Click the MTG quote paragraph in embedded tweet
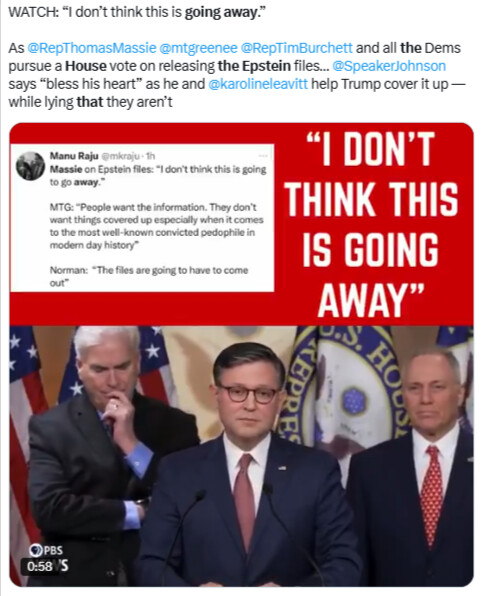This screenshot has height=596, width=482. pos(157,226)
